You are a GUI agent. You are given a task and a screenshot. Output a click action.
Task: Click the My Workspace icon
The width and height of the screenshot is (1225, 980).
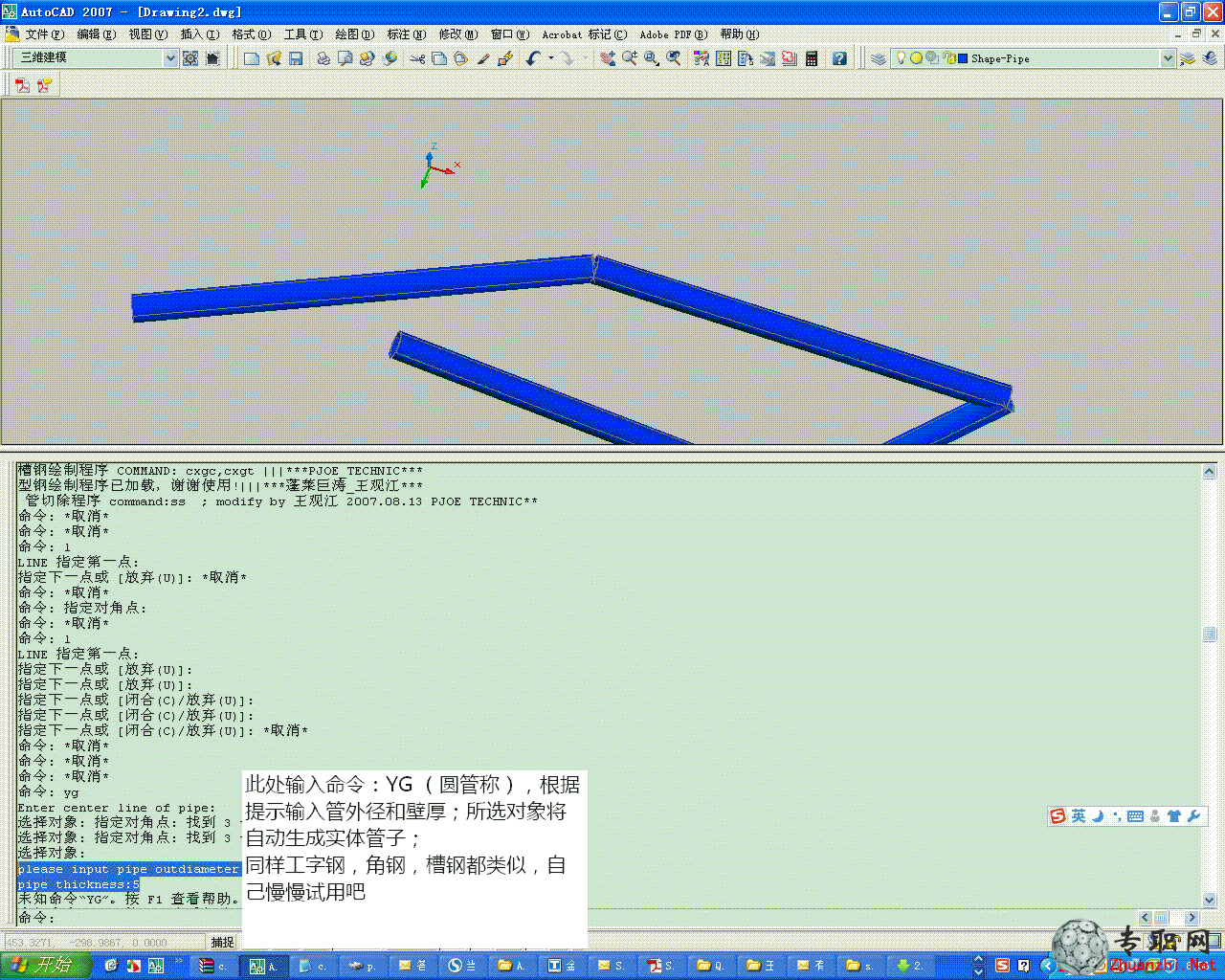click(x=212, y=58)
